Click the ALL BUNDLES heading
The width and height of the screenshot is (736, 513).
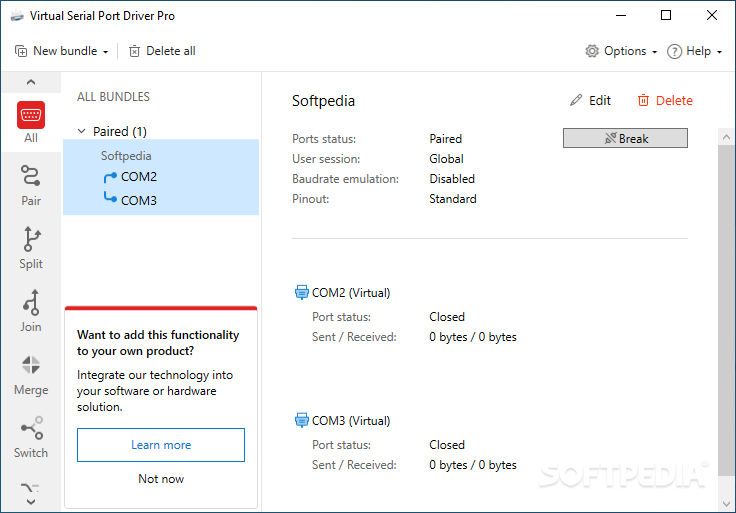click(113, 97)
